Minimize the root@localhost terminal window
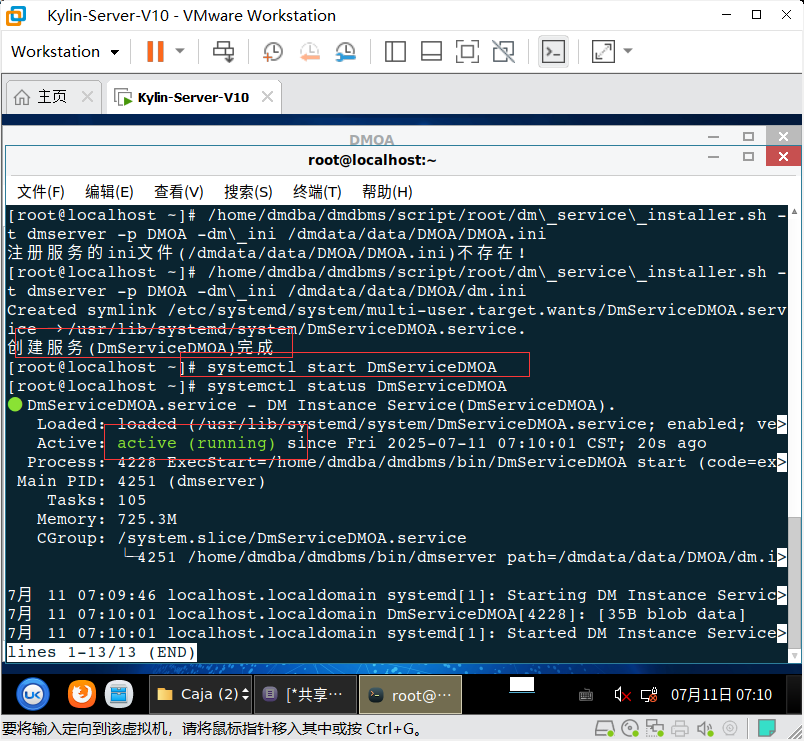This screenshot has height=741, width=804. 713,157
